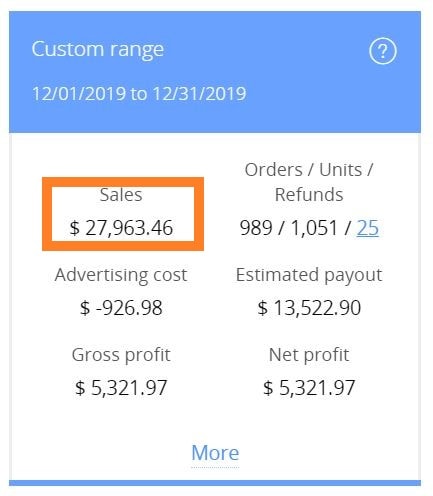Open the 25 refunds link
The width and height of the screenshot is (433, 496).
click(368, 228)
